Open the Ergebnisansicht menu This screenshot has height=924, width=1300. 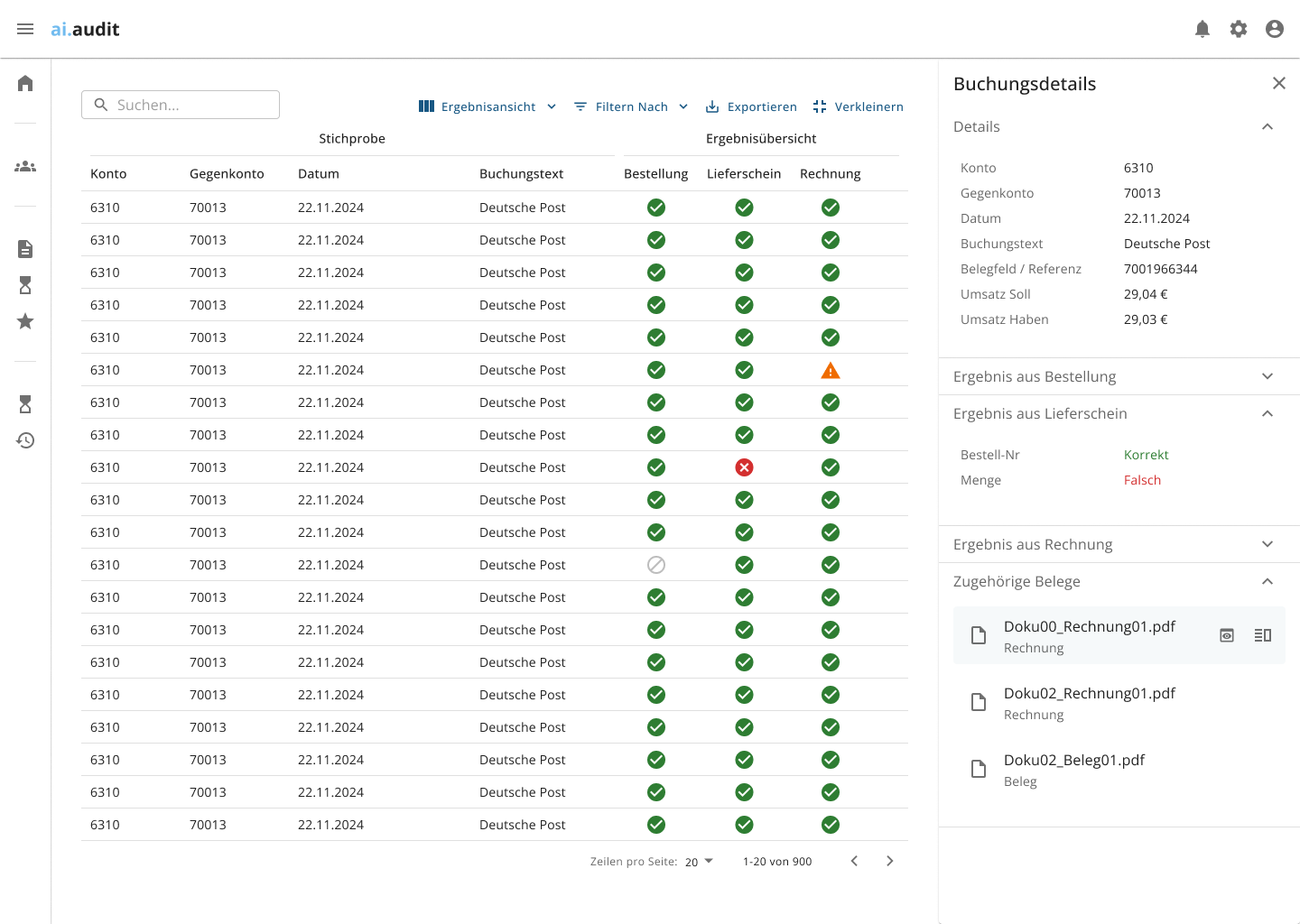coord(487,106)
